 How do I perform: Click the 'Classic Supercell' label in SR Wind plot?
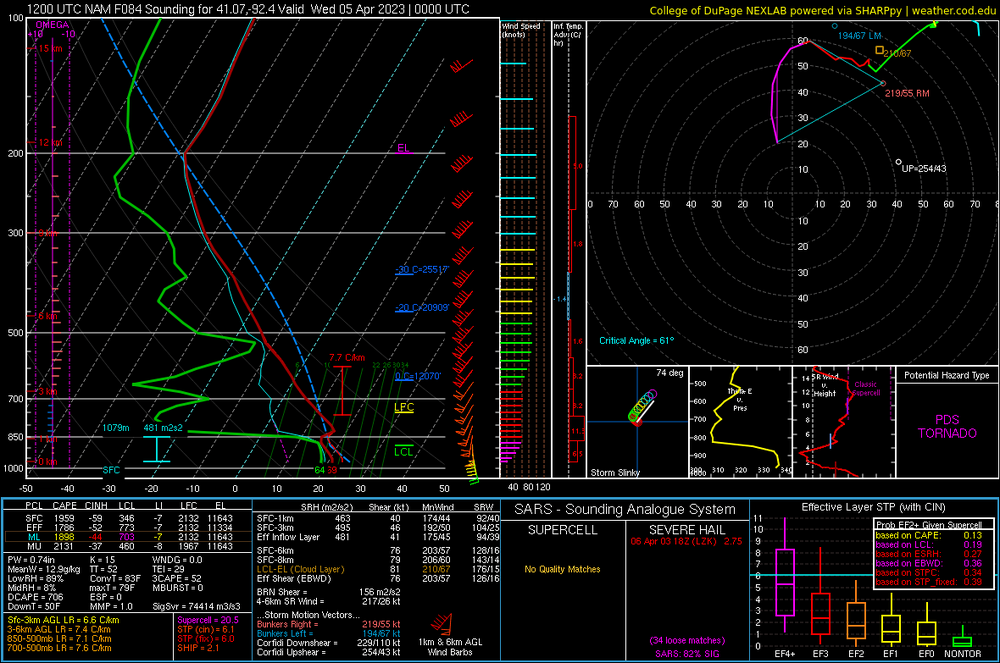[x=865, y=388]
